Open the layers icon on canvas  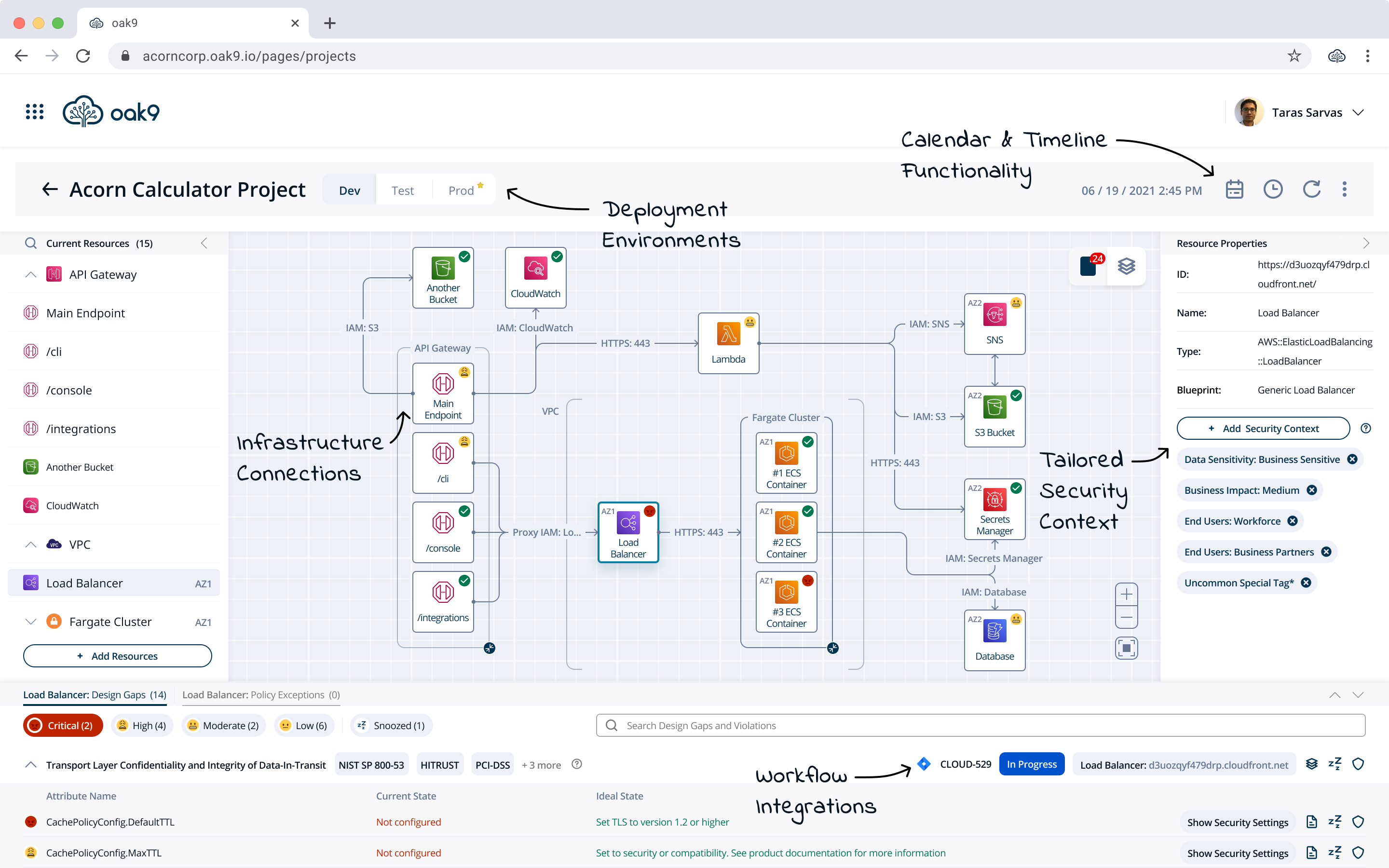point(1126,266)
